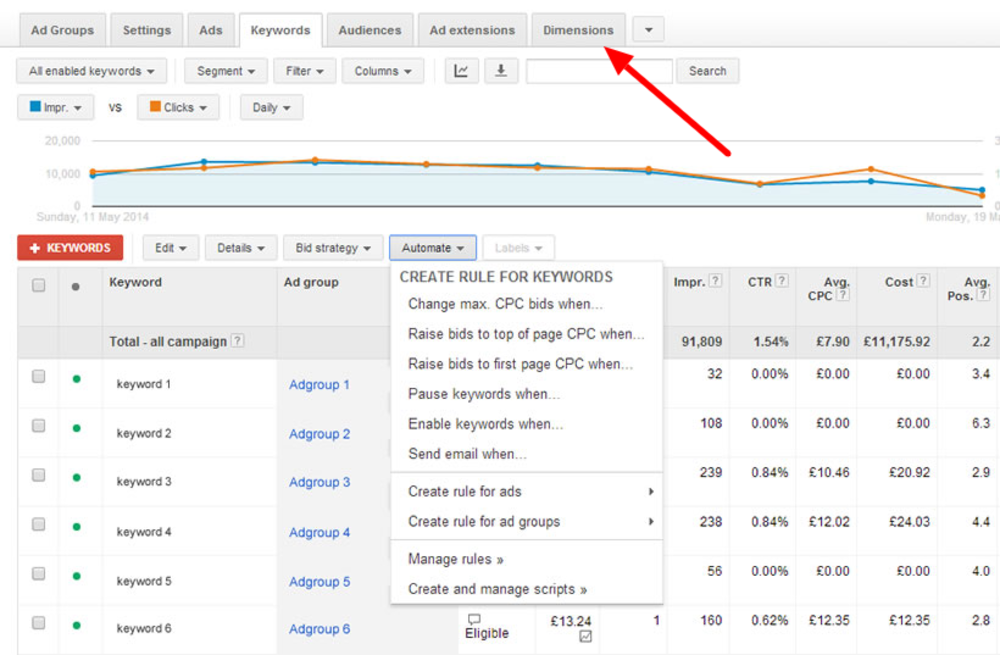
Task: Switch to the Ad extensions tab
Action: click(472, 30)
